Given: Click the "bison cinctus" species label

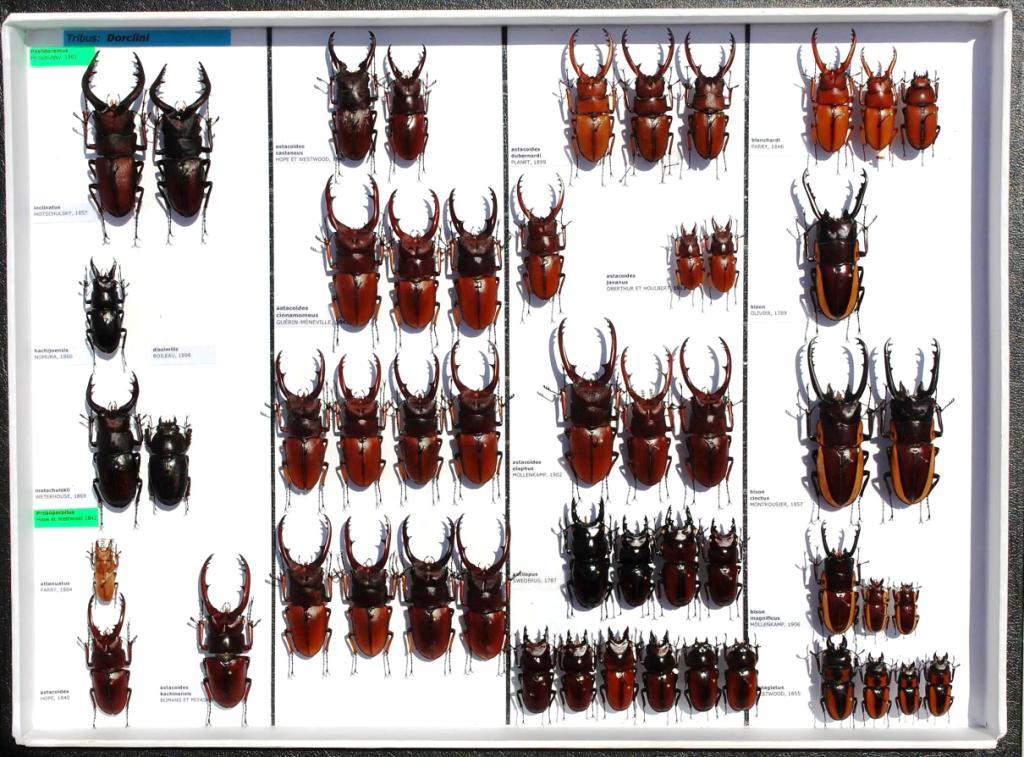Looking at the screenshot, I should click(776, 497).
